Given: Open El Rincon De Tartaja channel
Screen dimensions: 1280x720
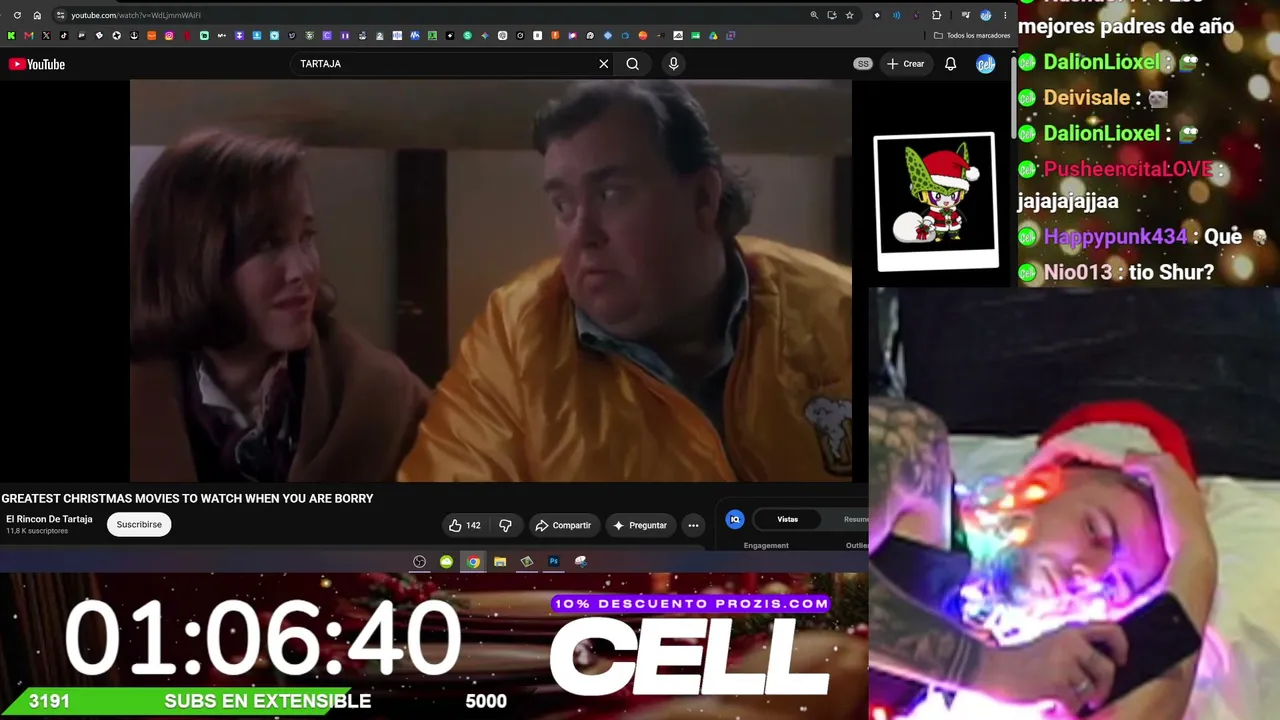Looking at the screenshot, I should [49, 519].
